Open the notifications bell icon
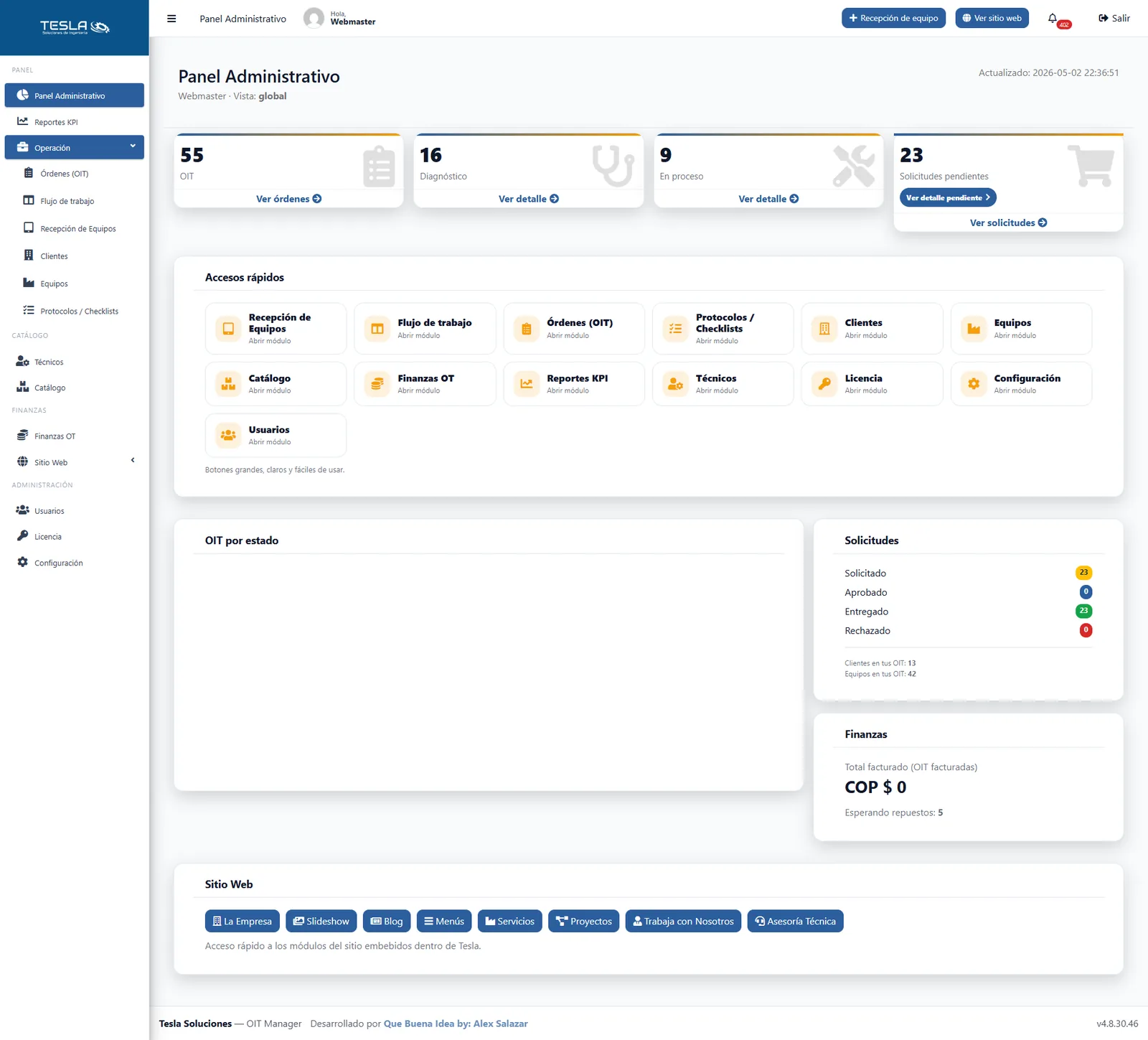 point(1053,19)
